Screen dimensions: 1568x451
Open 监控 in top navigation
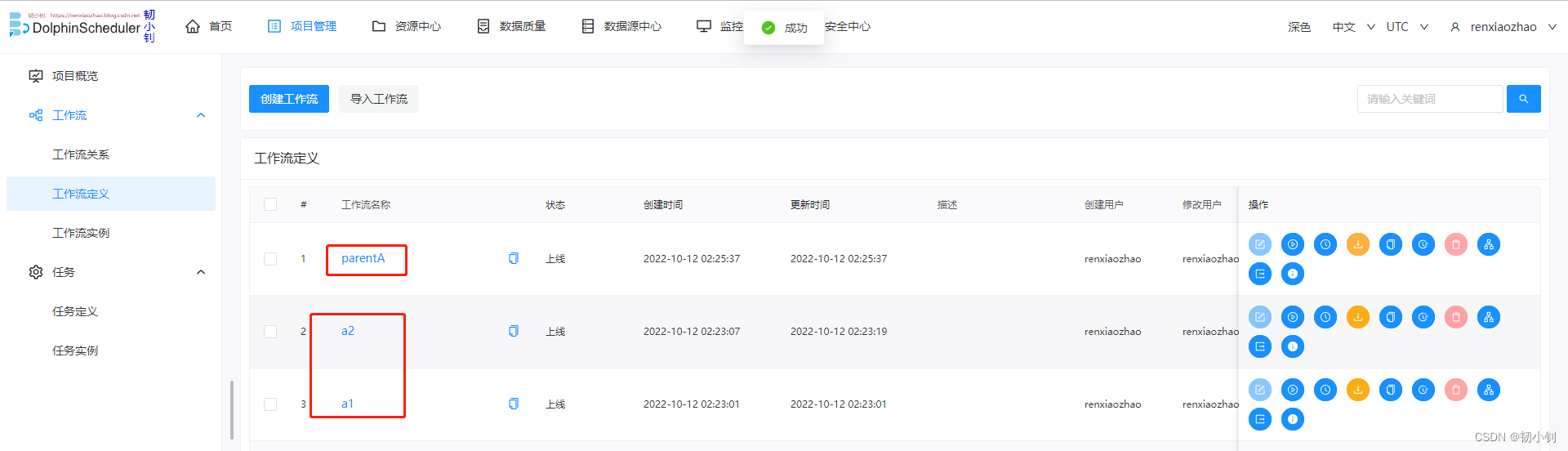click(719, 26)
